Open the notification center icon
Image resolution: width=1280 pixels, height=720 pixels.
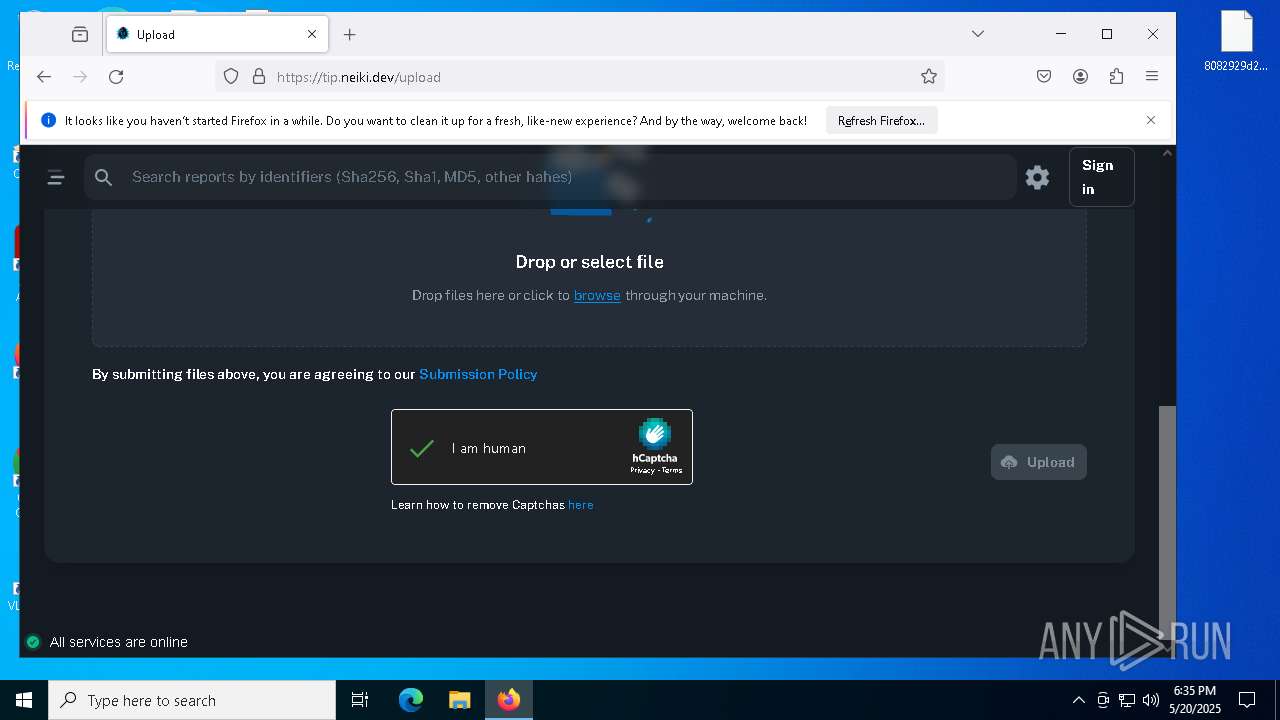click(1247, 700)
